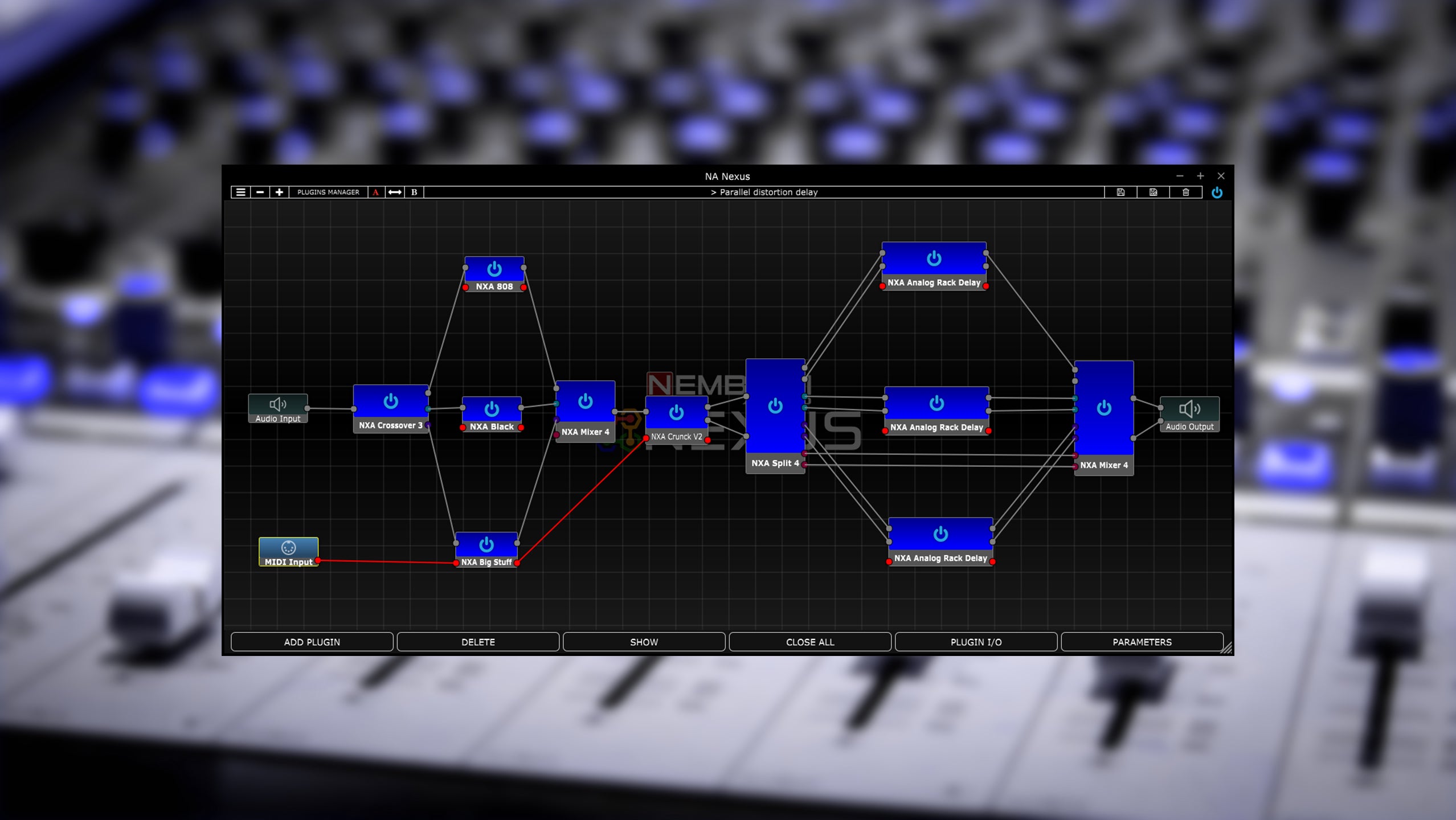The width and height of the screenshot is (1456, 820).
Task: Toggle the global bypass power button top right
Action: (1218, 192)
